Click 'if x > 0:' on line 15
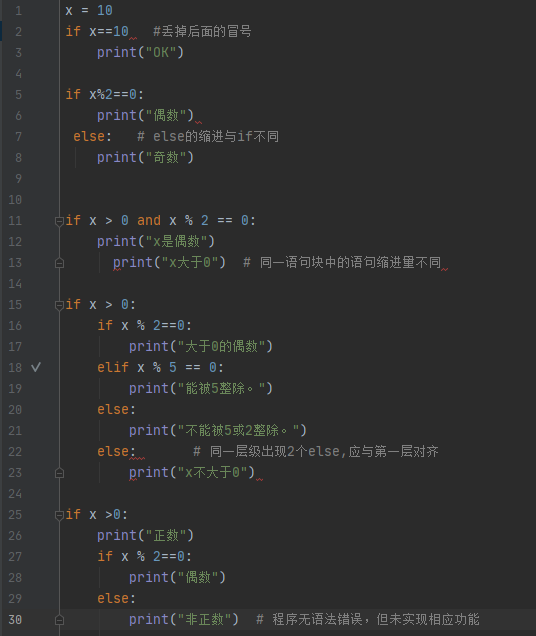 [x=101, y=304]
